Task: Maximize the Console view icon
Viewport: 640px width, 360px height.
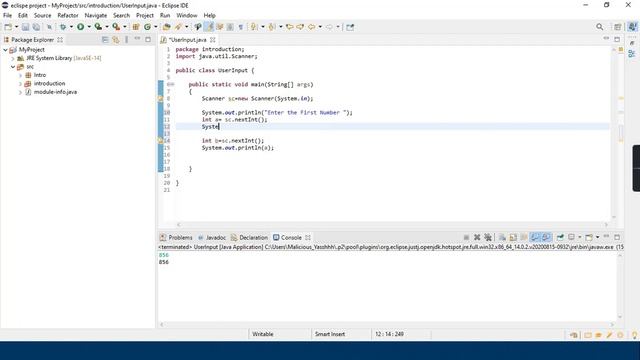Action: (617, 237)
